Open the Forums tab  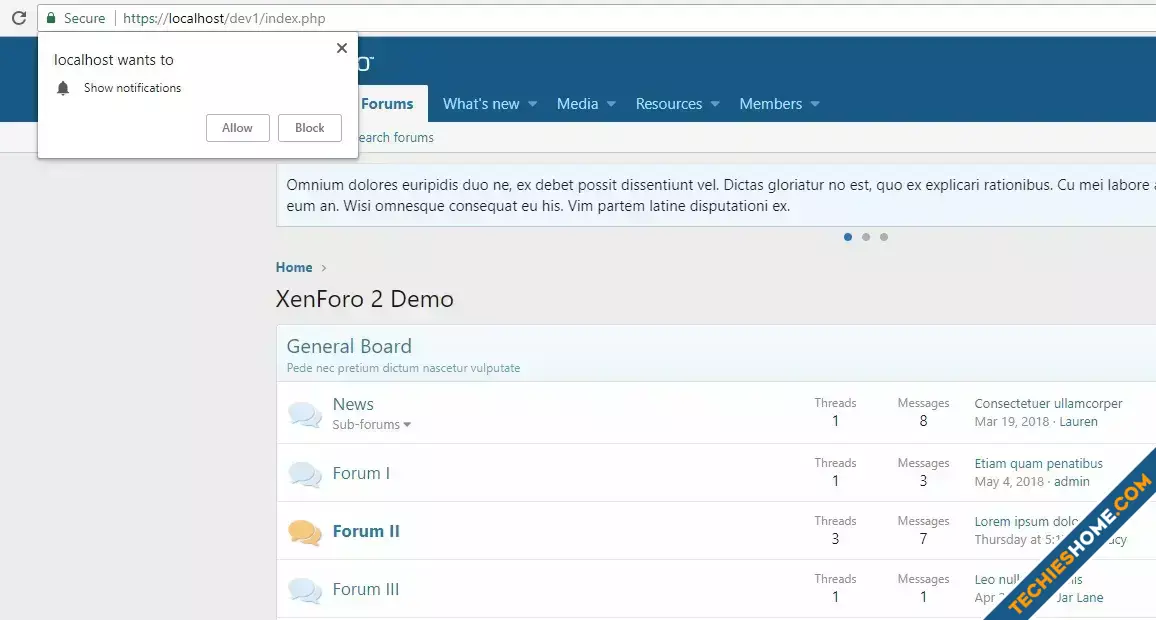[387, 104]
